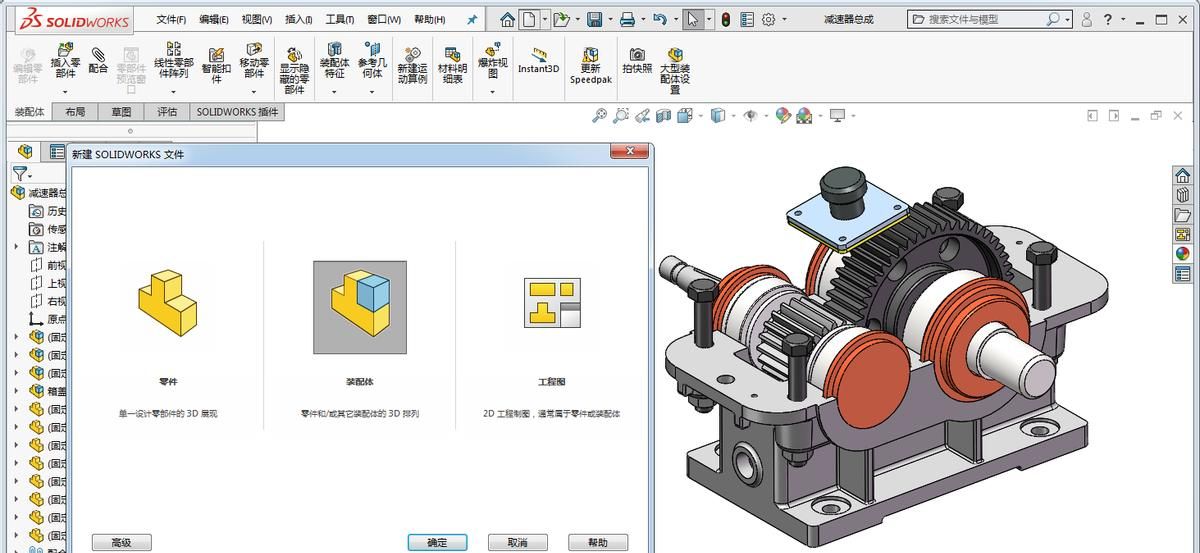Click 参考几何体 (Reference Geometry) tool
Image resolution: width=1200 pixels, height=553 pixels.
pyautogui.click(x=372, y=62)
